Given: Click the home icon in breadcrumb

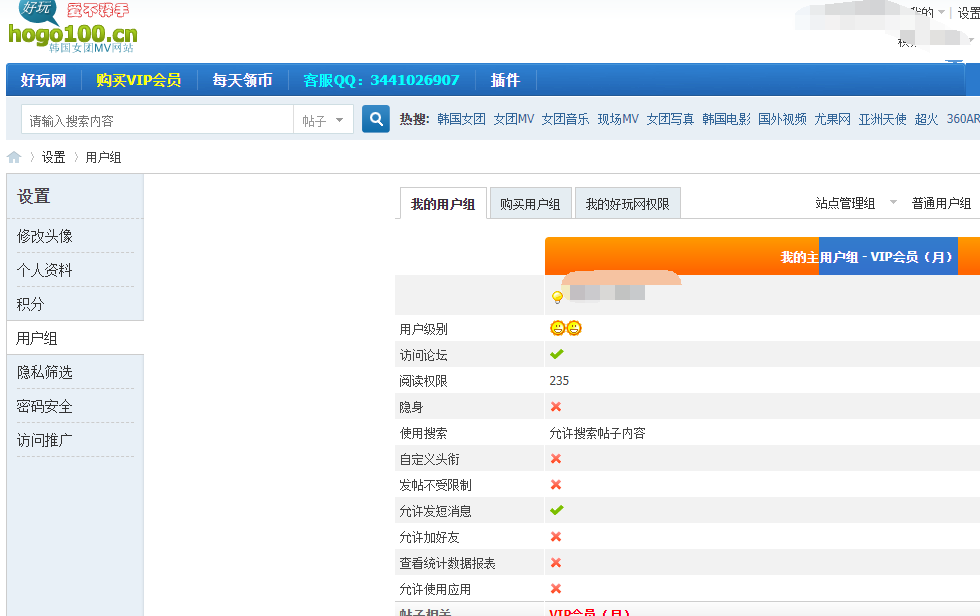Looking at the screenshot, I should tap(14, 157).
